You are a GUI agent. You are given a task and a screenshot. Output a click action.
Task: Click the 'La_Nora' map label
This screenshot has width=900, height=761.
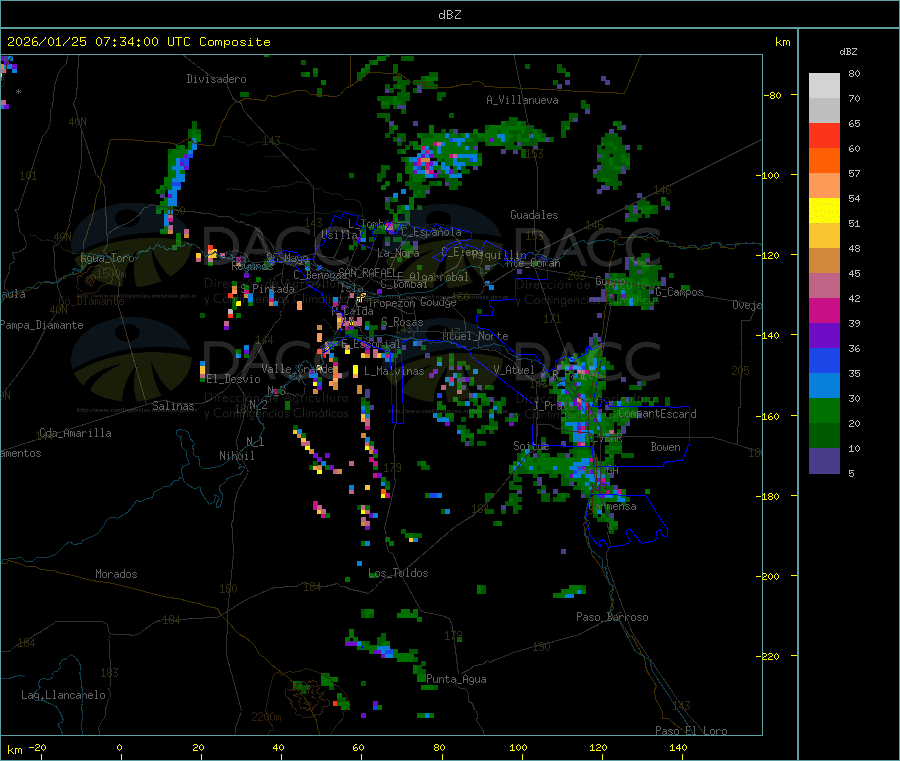[x=398, y=253]
